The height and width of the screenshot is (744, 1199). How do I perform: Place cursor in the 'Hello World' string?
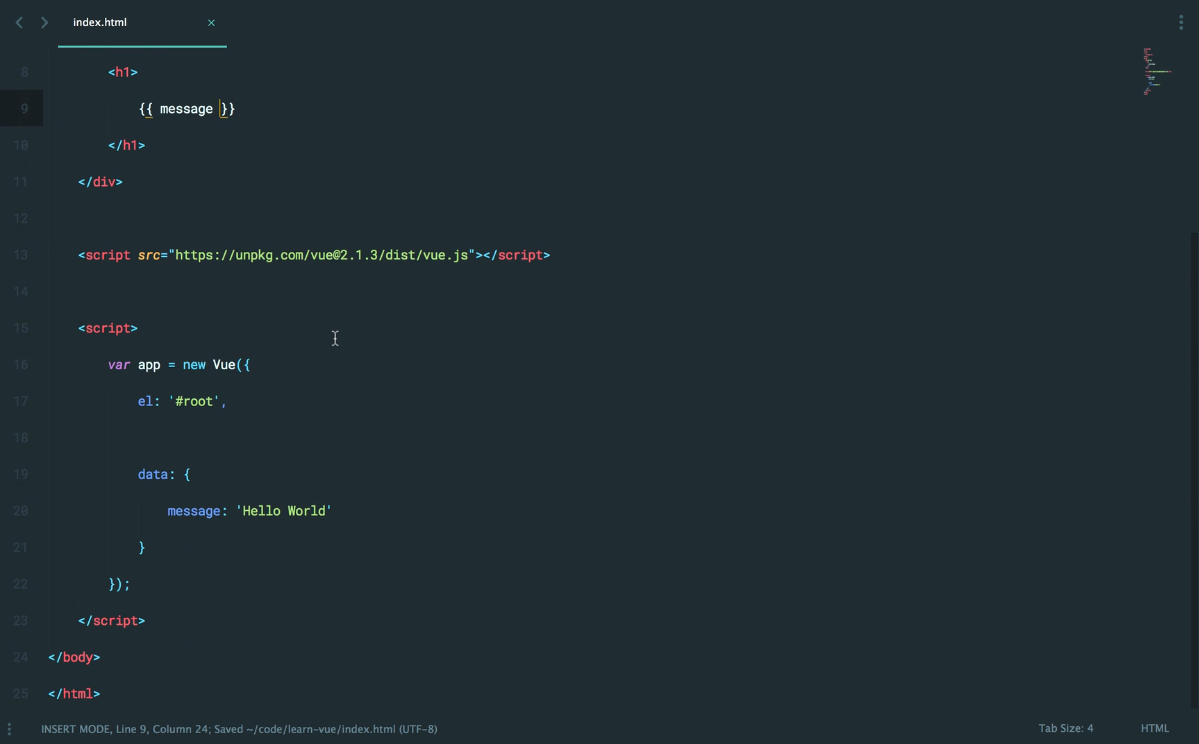(284, 511)
